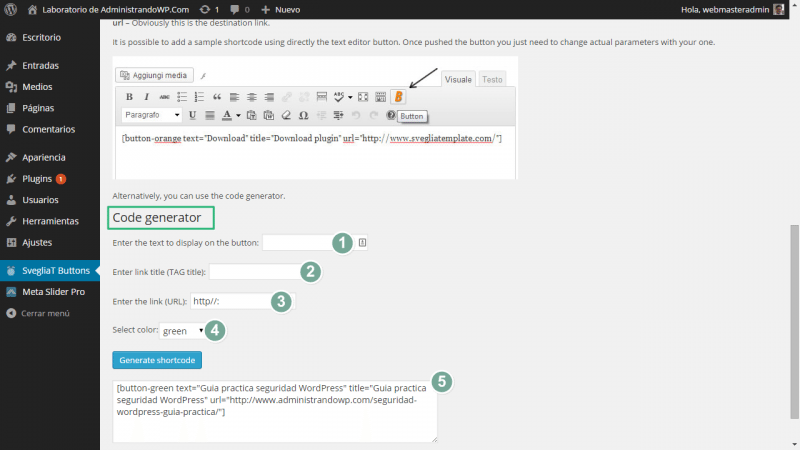
Task: Click the user avatar in admin bar
Action: tap(779, 9)
